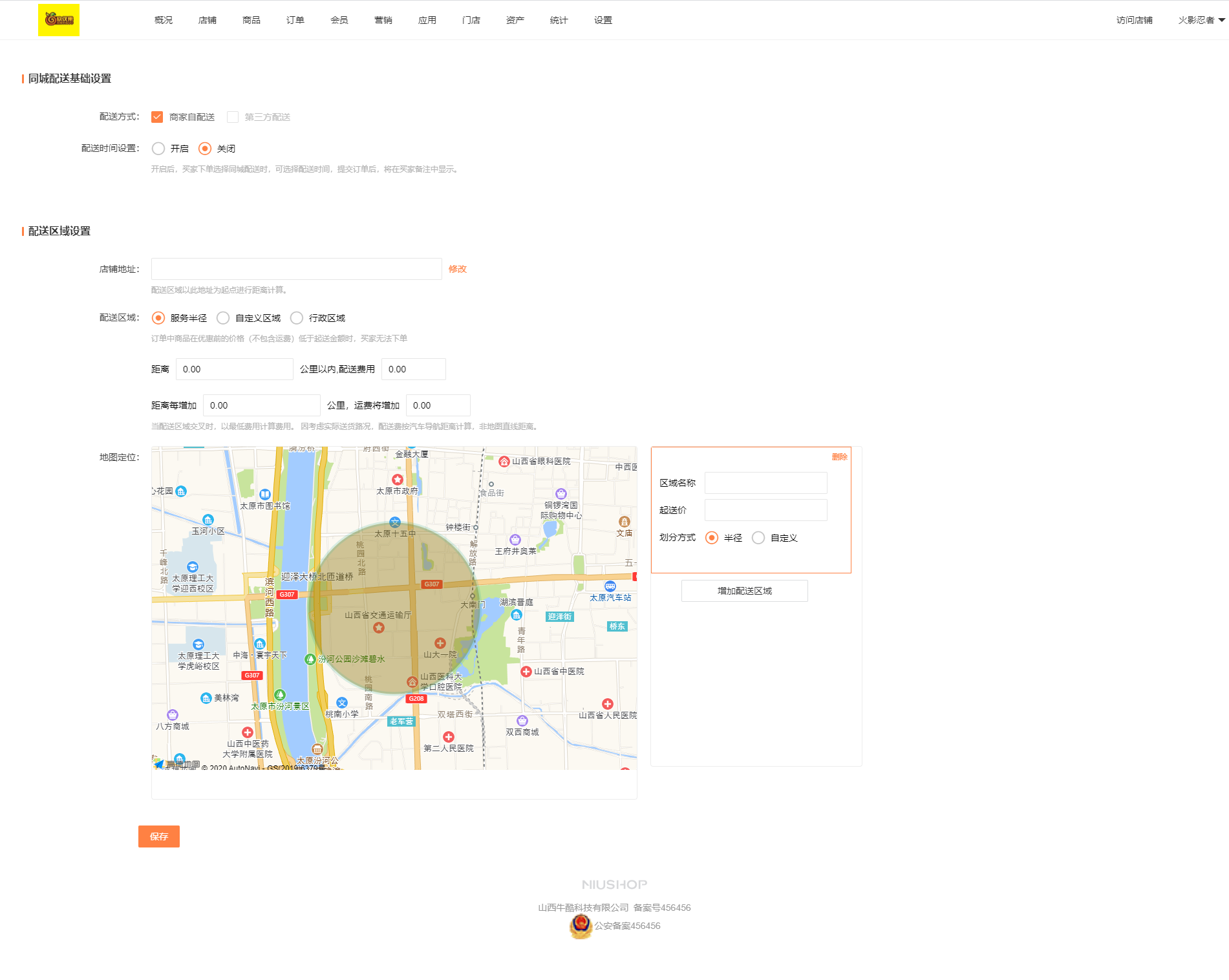The image size is (1229, 980).
Task: Click the 八方商城 shopping marker
Action: pos(173,715)
